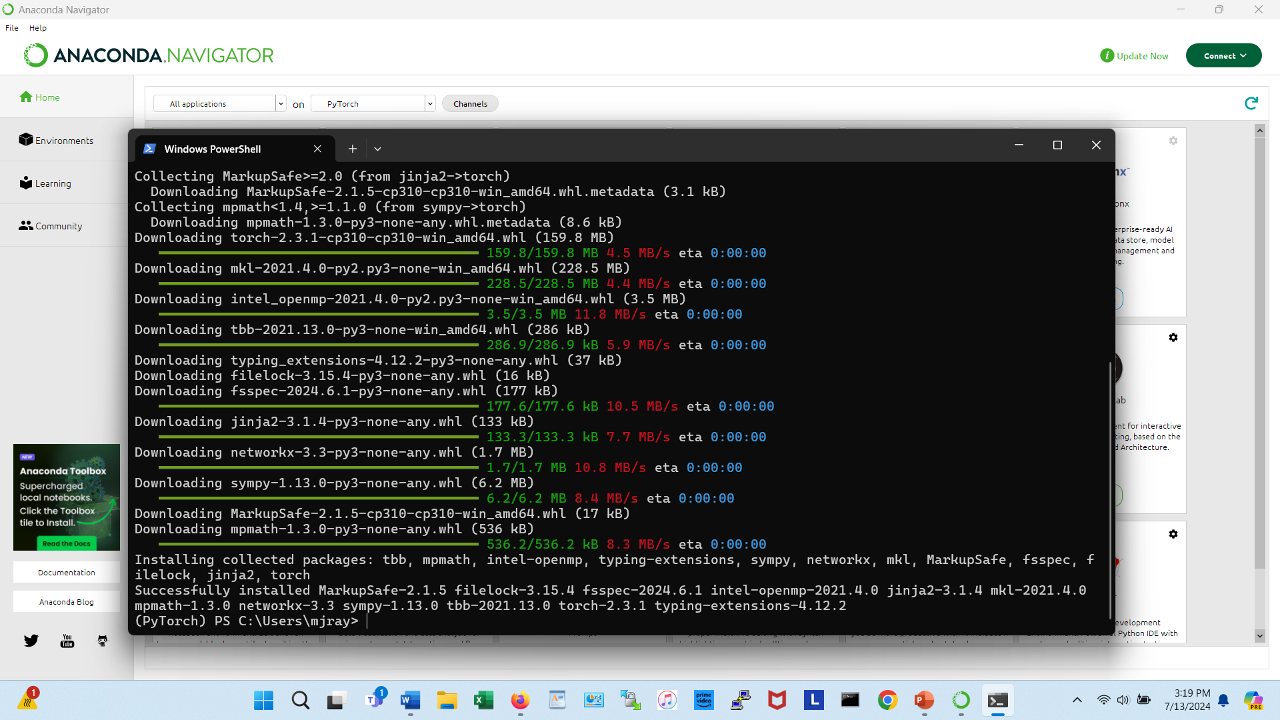Refresh the application list with the refresh icon

coord(1251,102)
